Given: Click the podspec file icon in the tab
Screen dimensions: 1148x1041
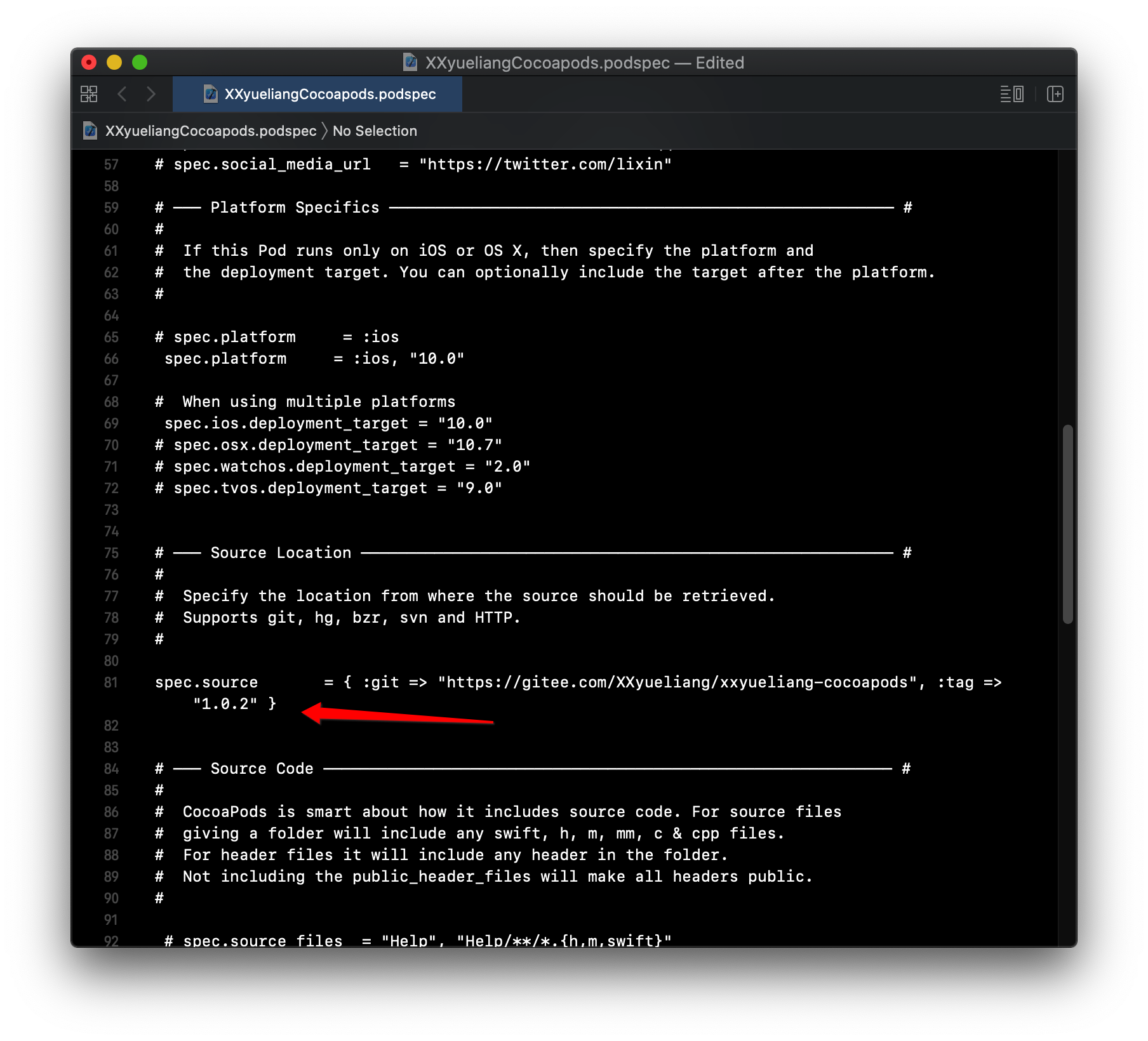Looking at the screenshot, I should coord(211,94).
